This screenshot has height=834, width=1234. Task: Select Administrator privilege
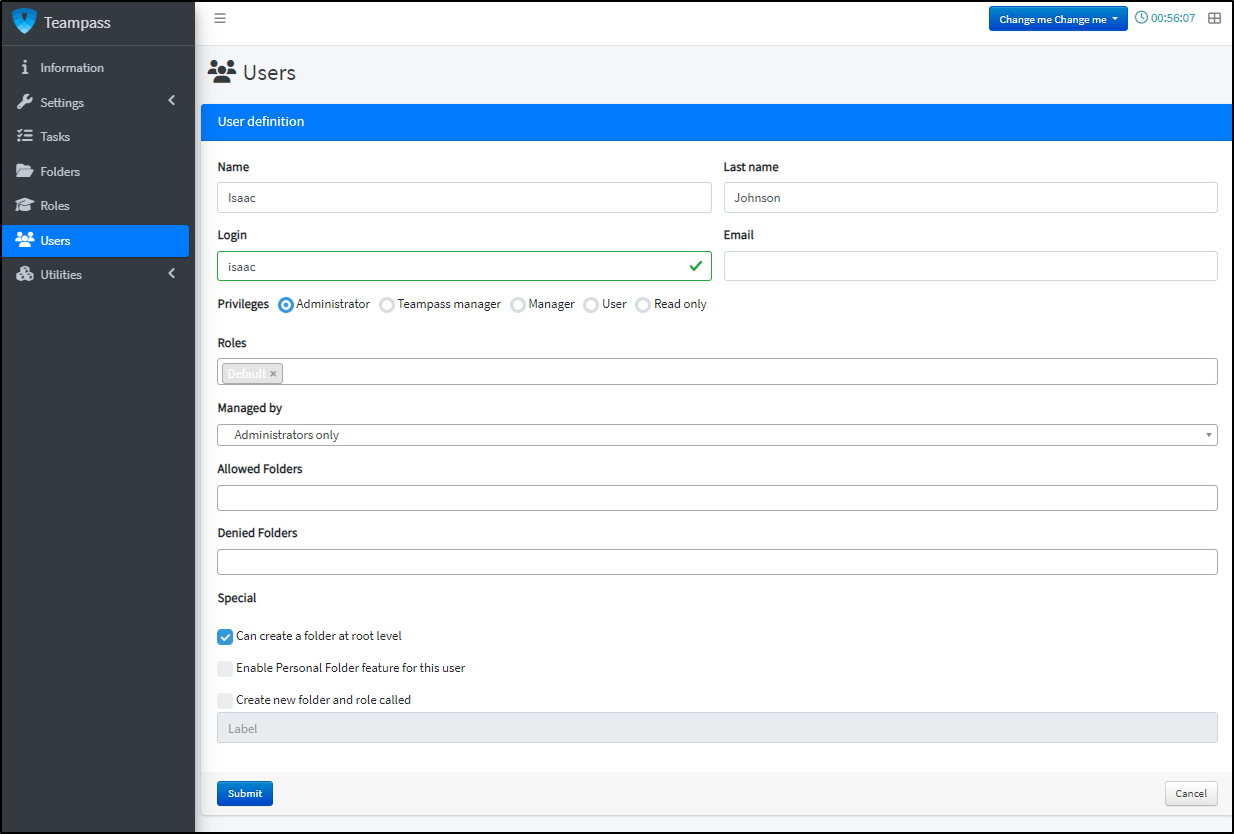tap(286, 305)
